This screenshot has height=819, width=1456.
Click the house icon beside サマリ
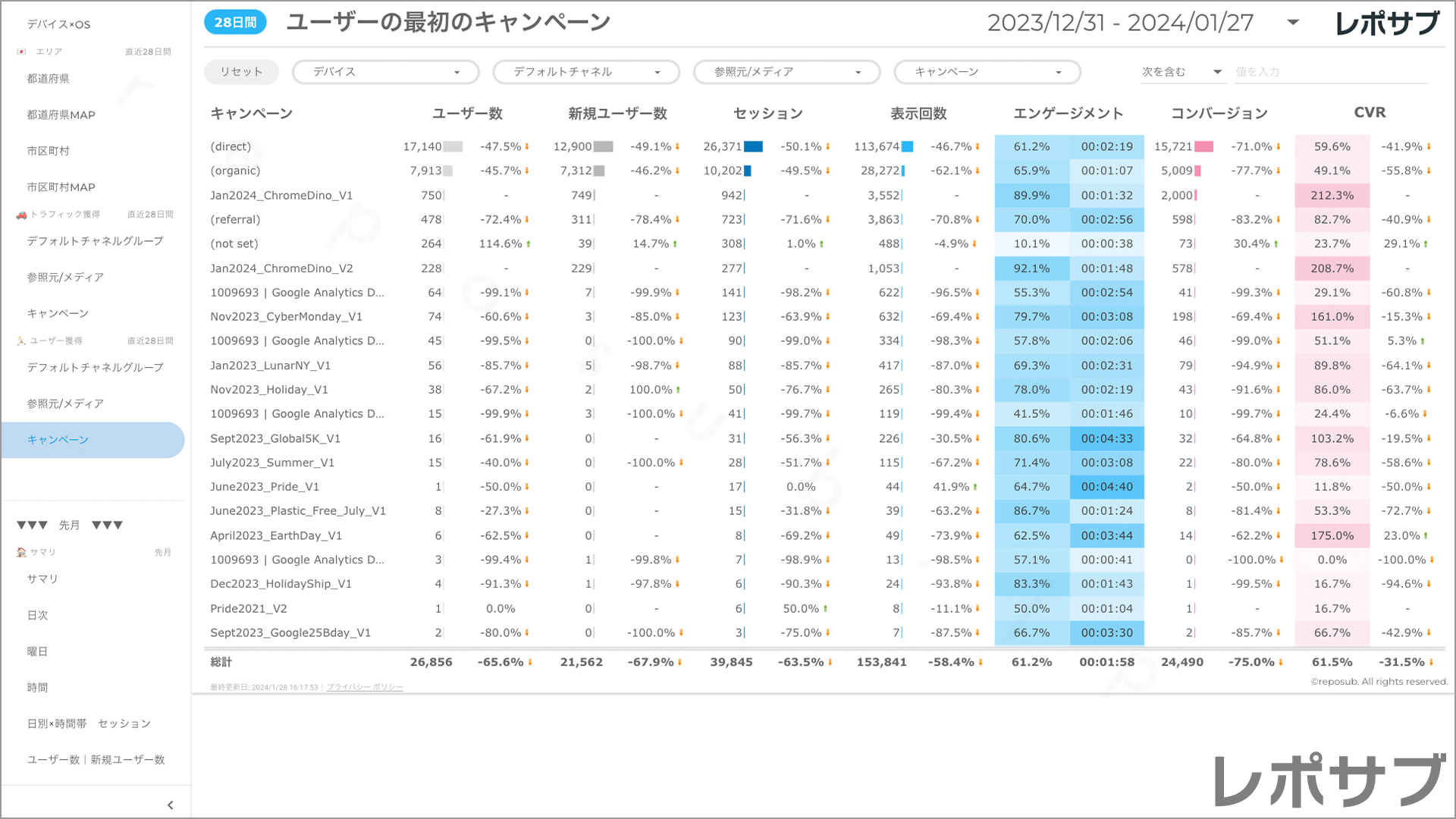coord(21,552)
